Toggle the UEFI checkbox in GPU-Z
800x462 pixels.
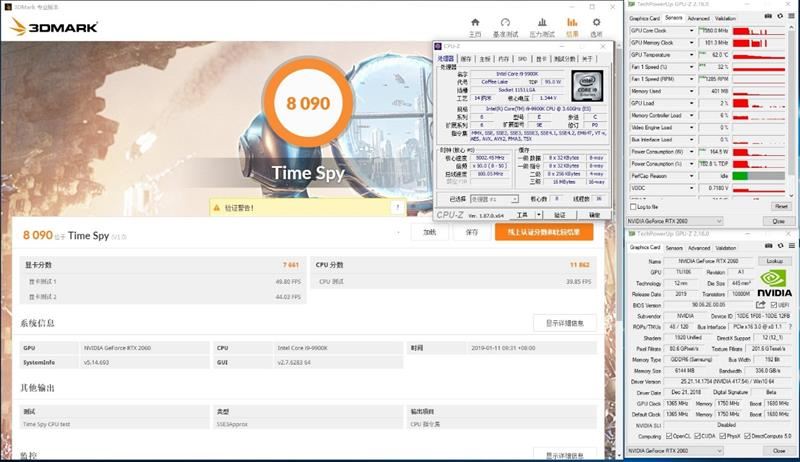tap(773, 305)
